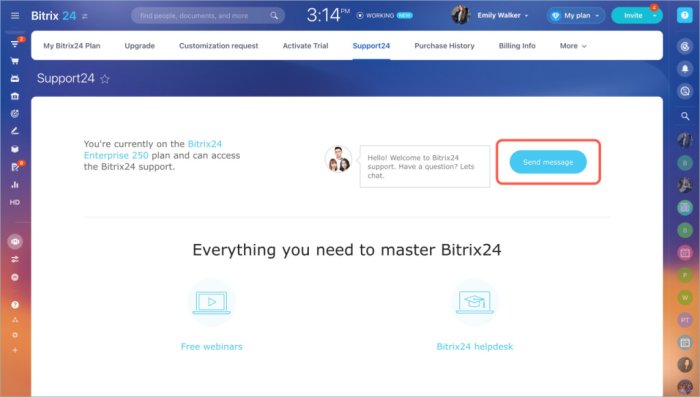Expand the Invite button dropdown arrow
The image size is (700, 397).
[654, 16]
